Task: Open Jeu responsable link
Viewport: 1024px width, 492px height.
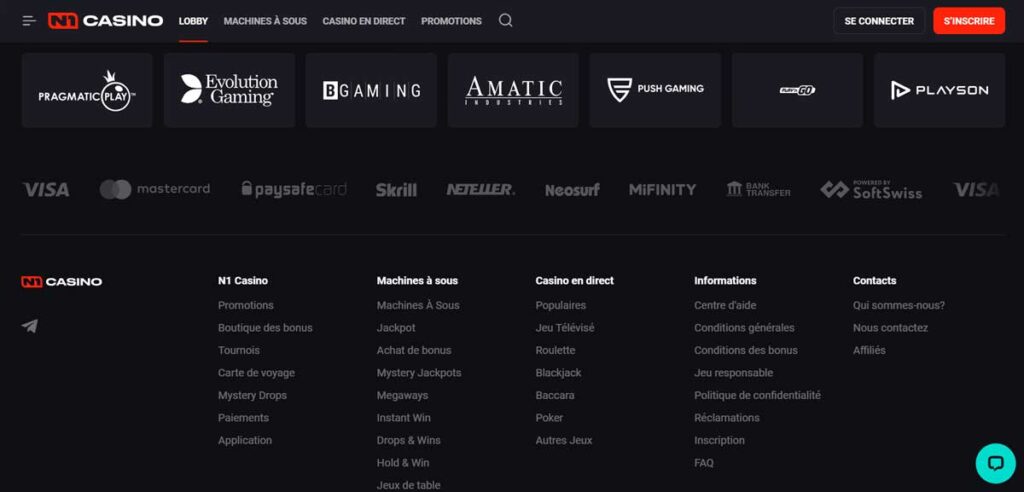Action: pos(733,373)
